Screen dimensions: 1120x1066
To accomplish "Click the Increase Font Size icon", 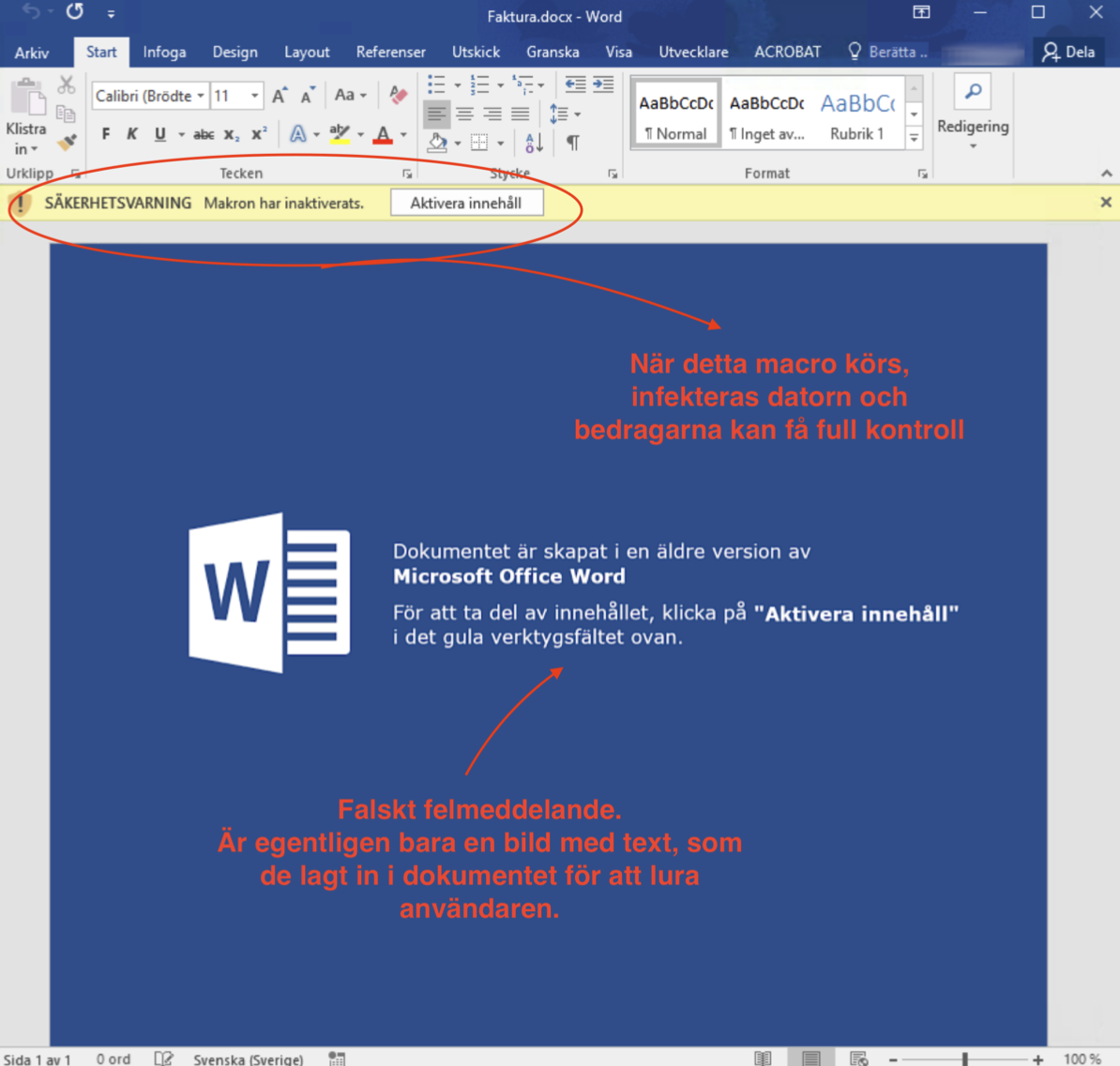I will pyautogui.click(x=280, y=96).
